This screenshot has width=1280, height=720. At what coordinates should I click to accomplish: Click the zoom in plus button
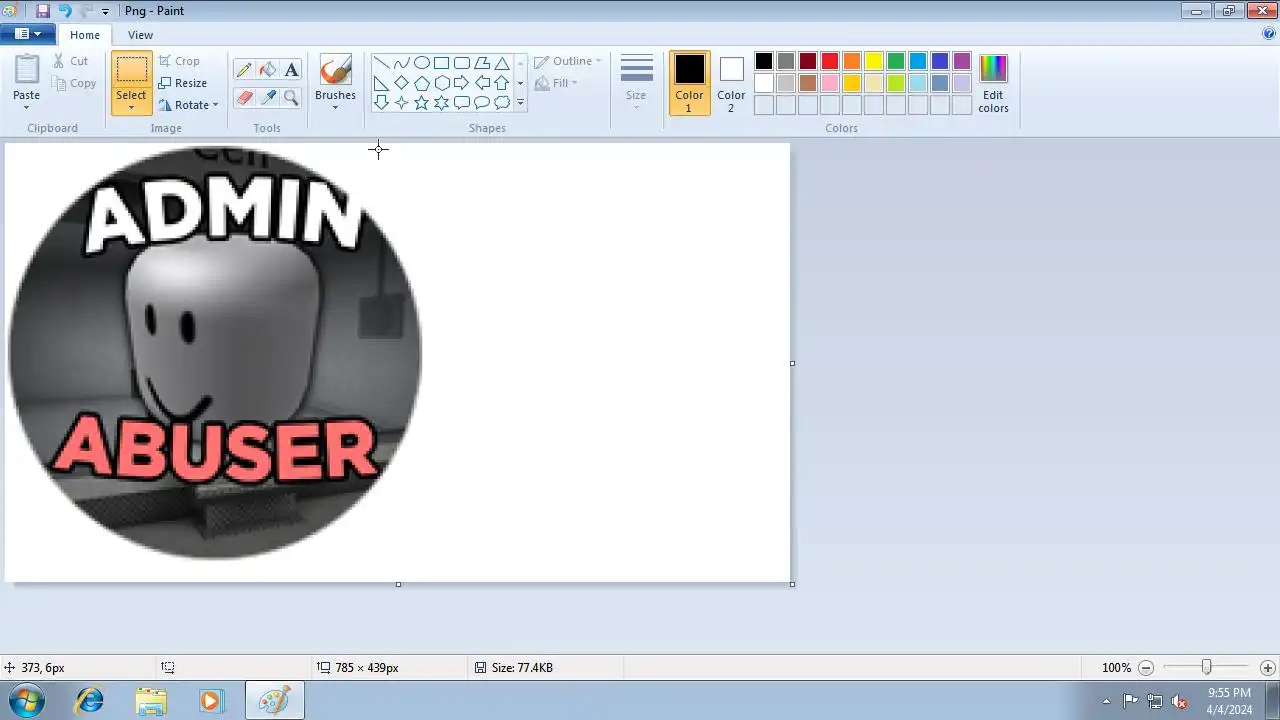[1267, 668]
